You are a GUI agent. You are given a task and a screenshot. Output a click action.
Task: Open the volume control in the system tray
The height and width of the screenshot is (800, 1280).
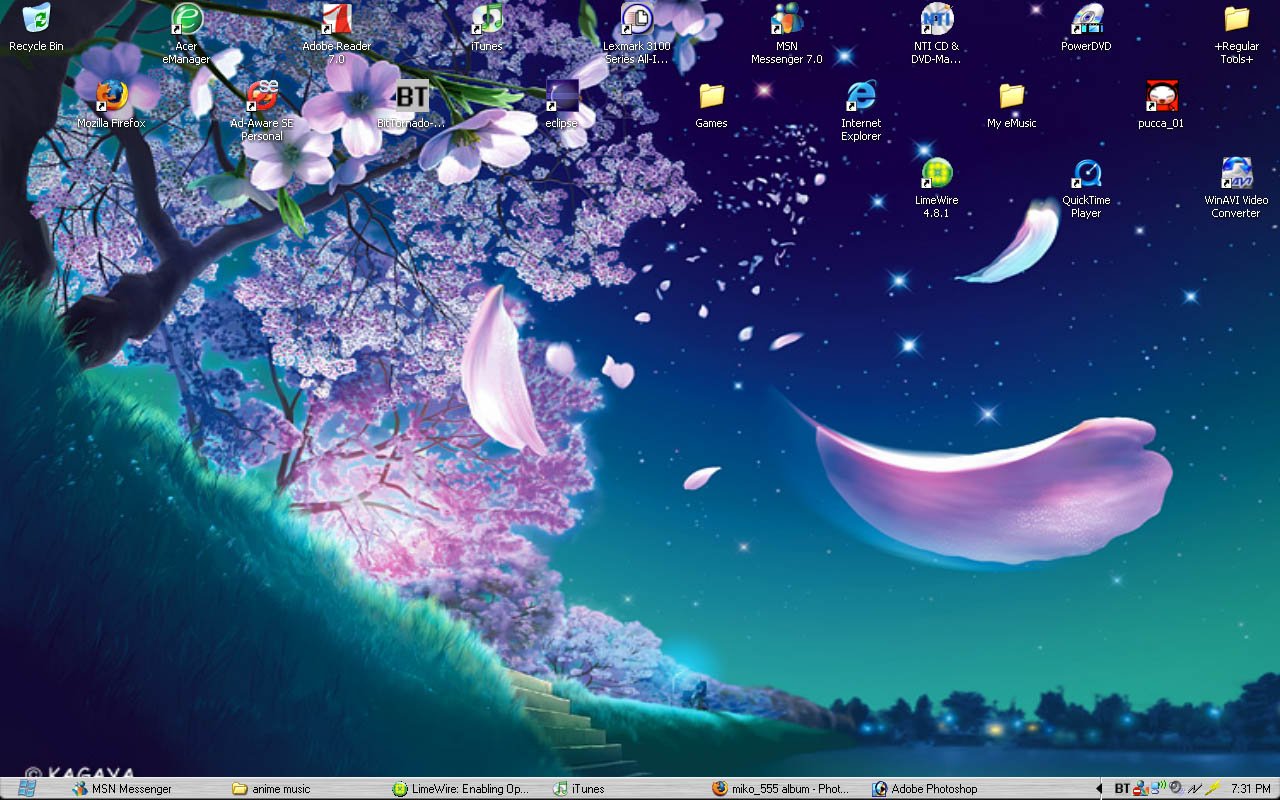[x=1176, y=788]
